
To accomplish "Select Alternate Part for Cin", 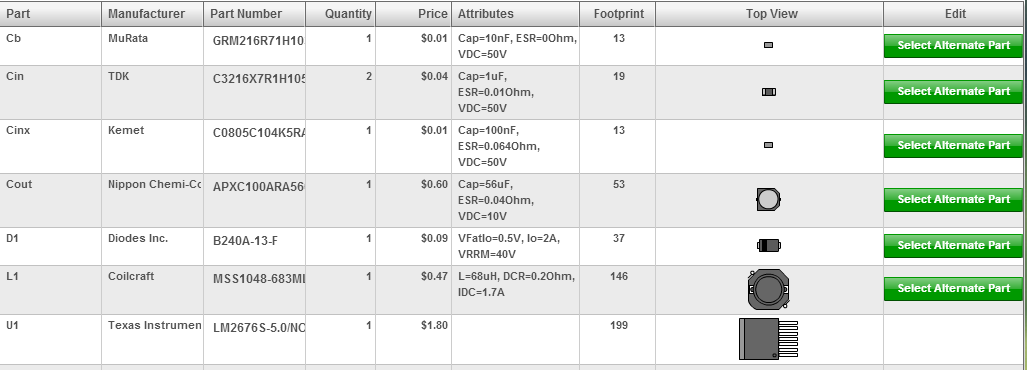I will (x=953, y=92).
